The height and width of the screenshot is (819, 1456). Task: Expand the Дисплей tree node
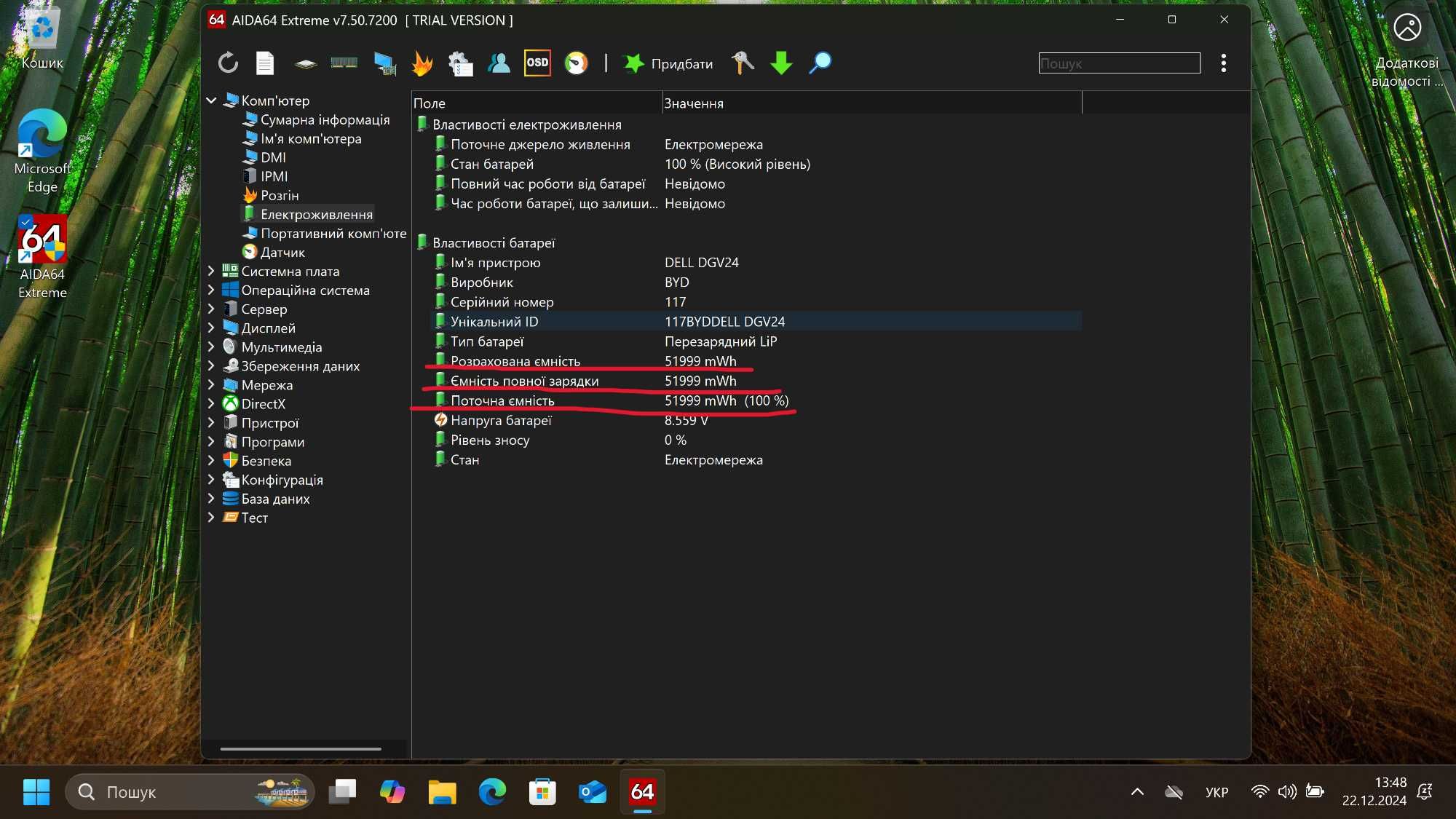211,328
